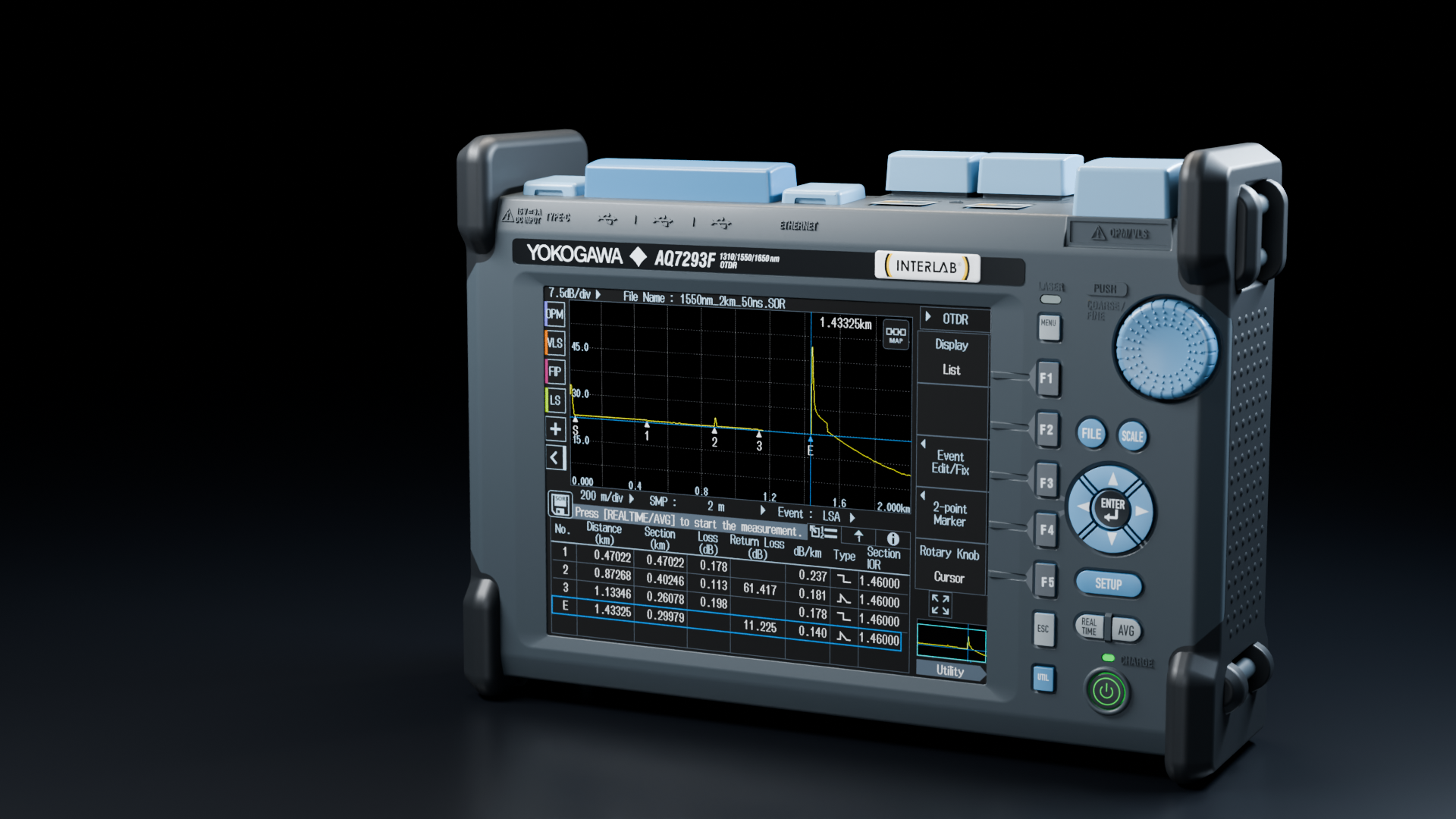Select the Display List soft menu

952,357
